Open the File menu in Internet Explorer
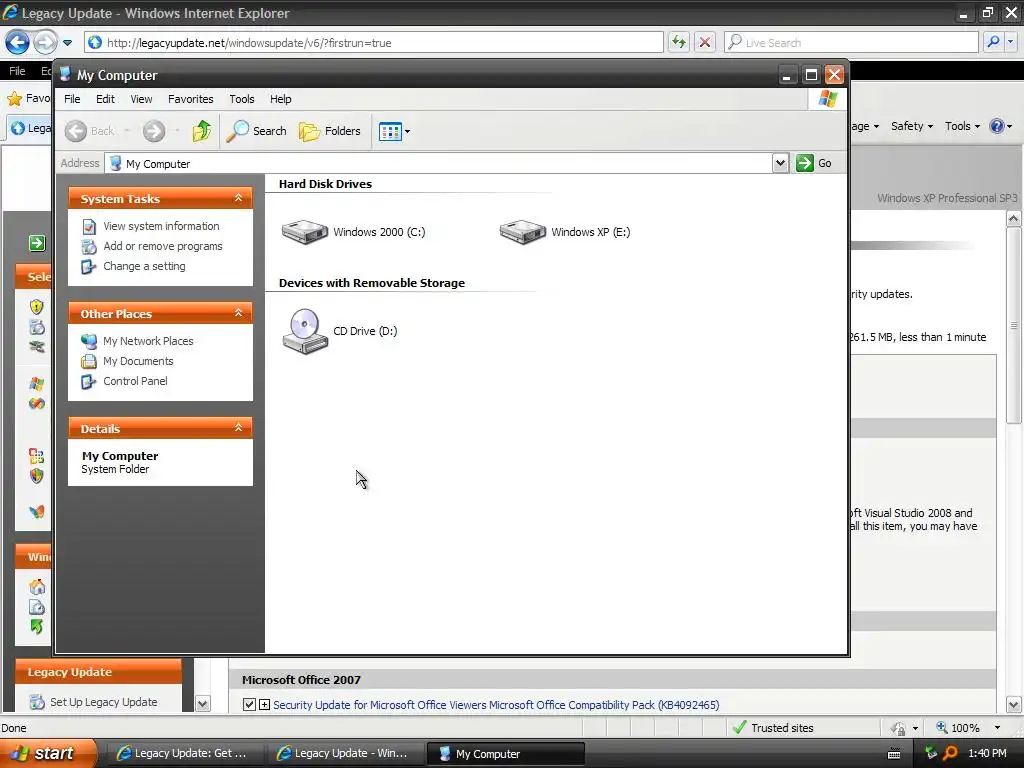Viewport: 1024px width, 768px height. [18, 71]
